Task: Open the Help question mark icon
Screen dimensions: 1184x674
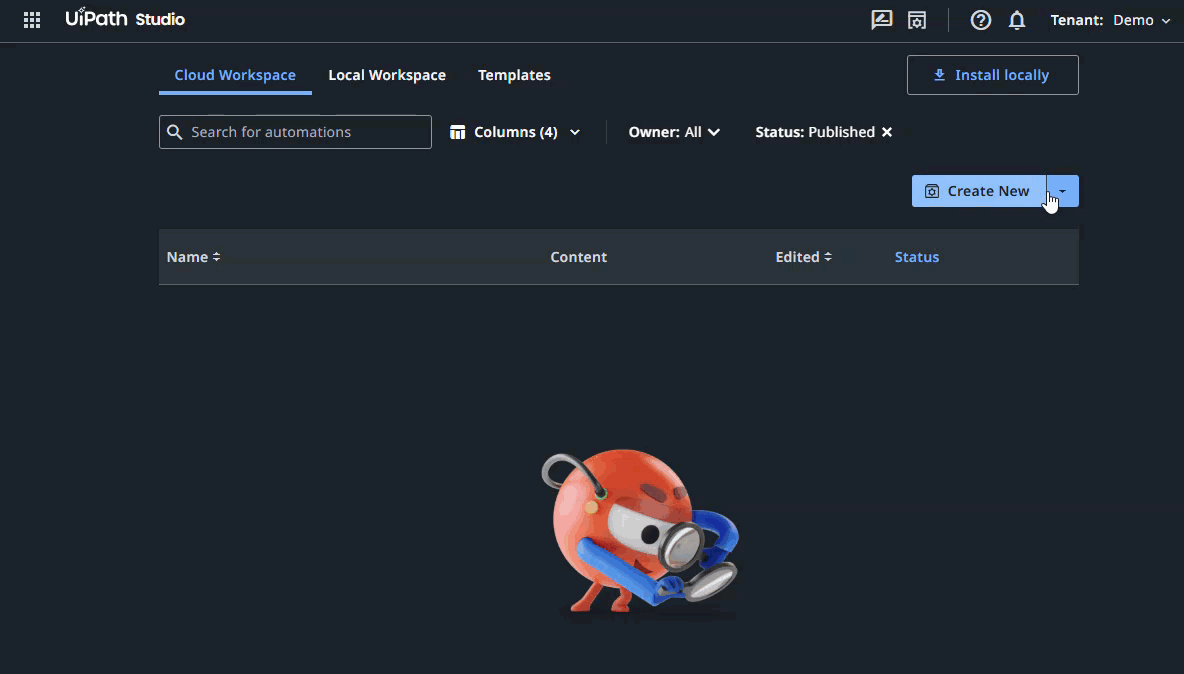Action: 980,20
